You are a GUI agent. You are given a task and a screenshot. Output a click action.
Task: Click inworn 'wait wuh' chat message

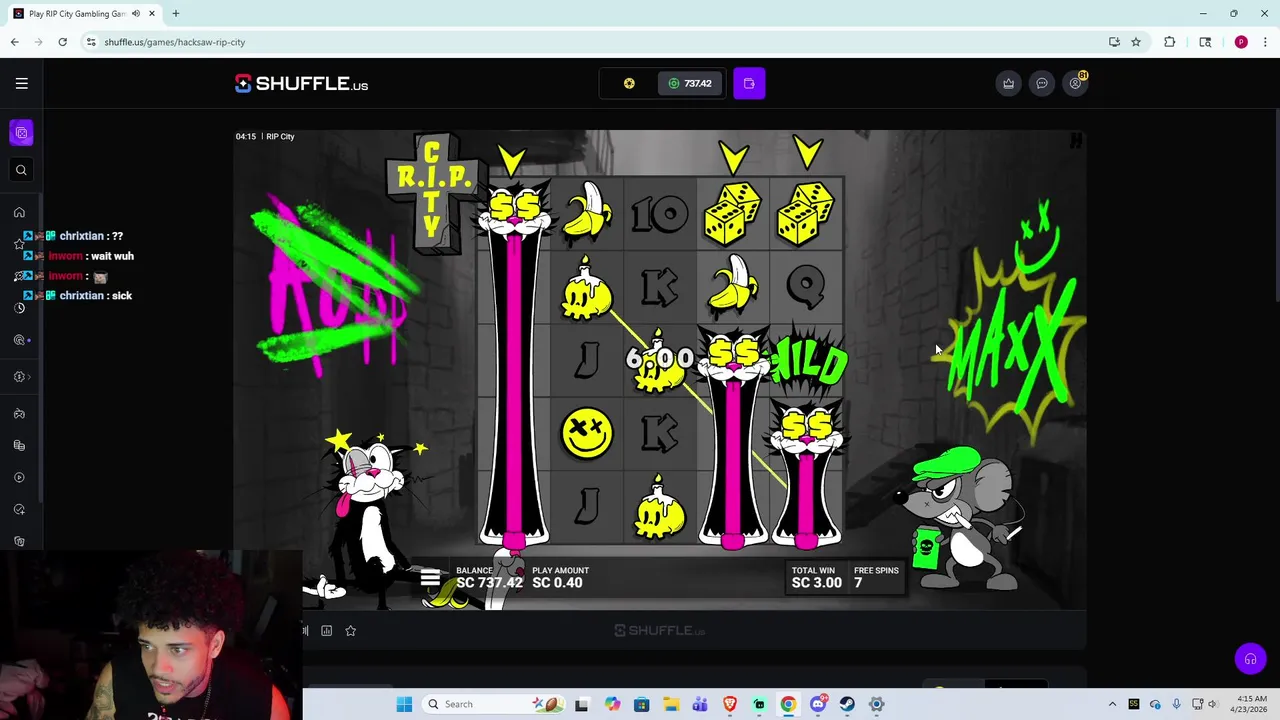click(80, 256)
